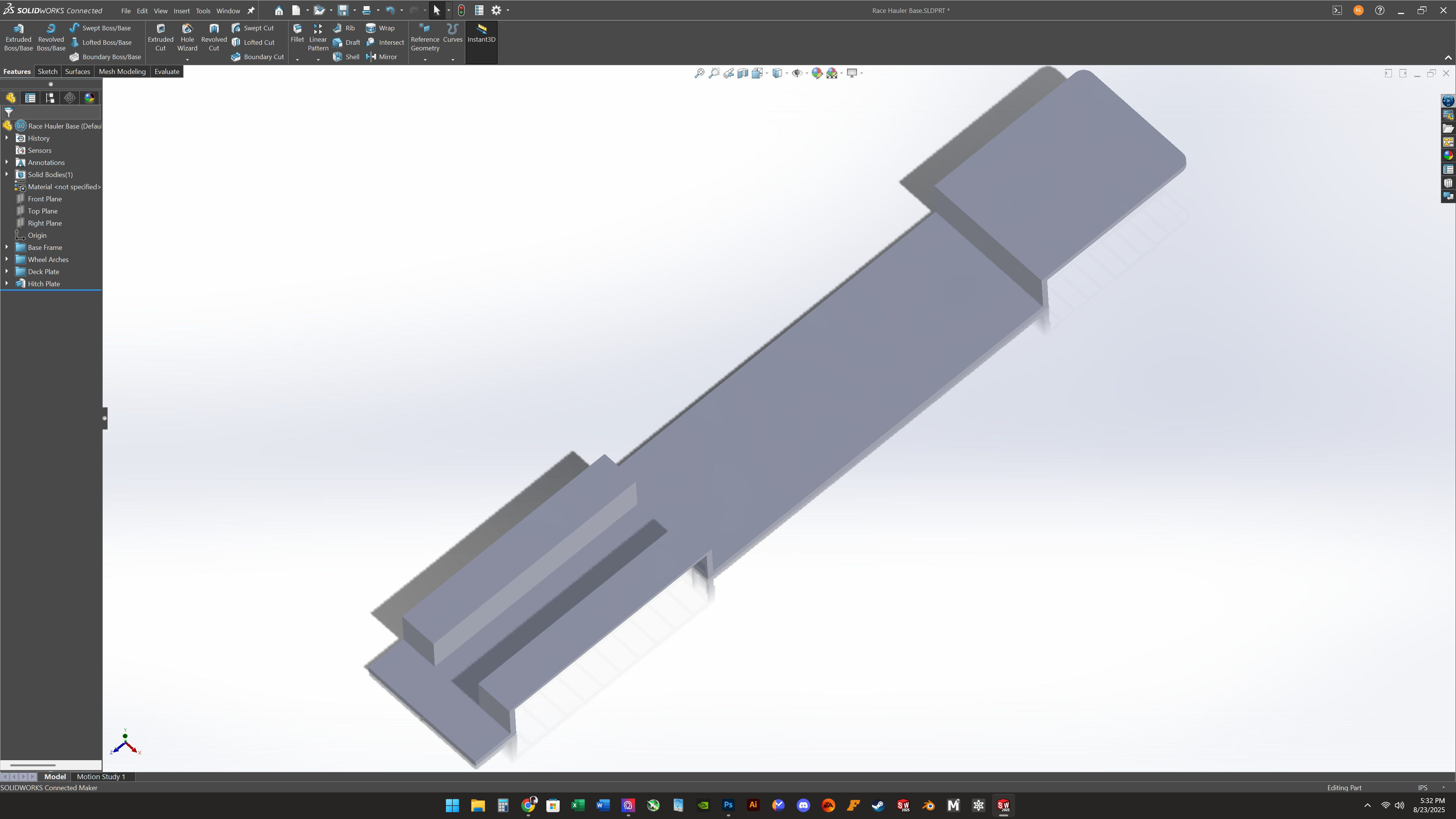Select Lofted Cut

[253, 42]
